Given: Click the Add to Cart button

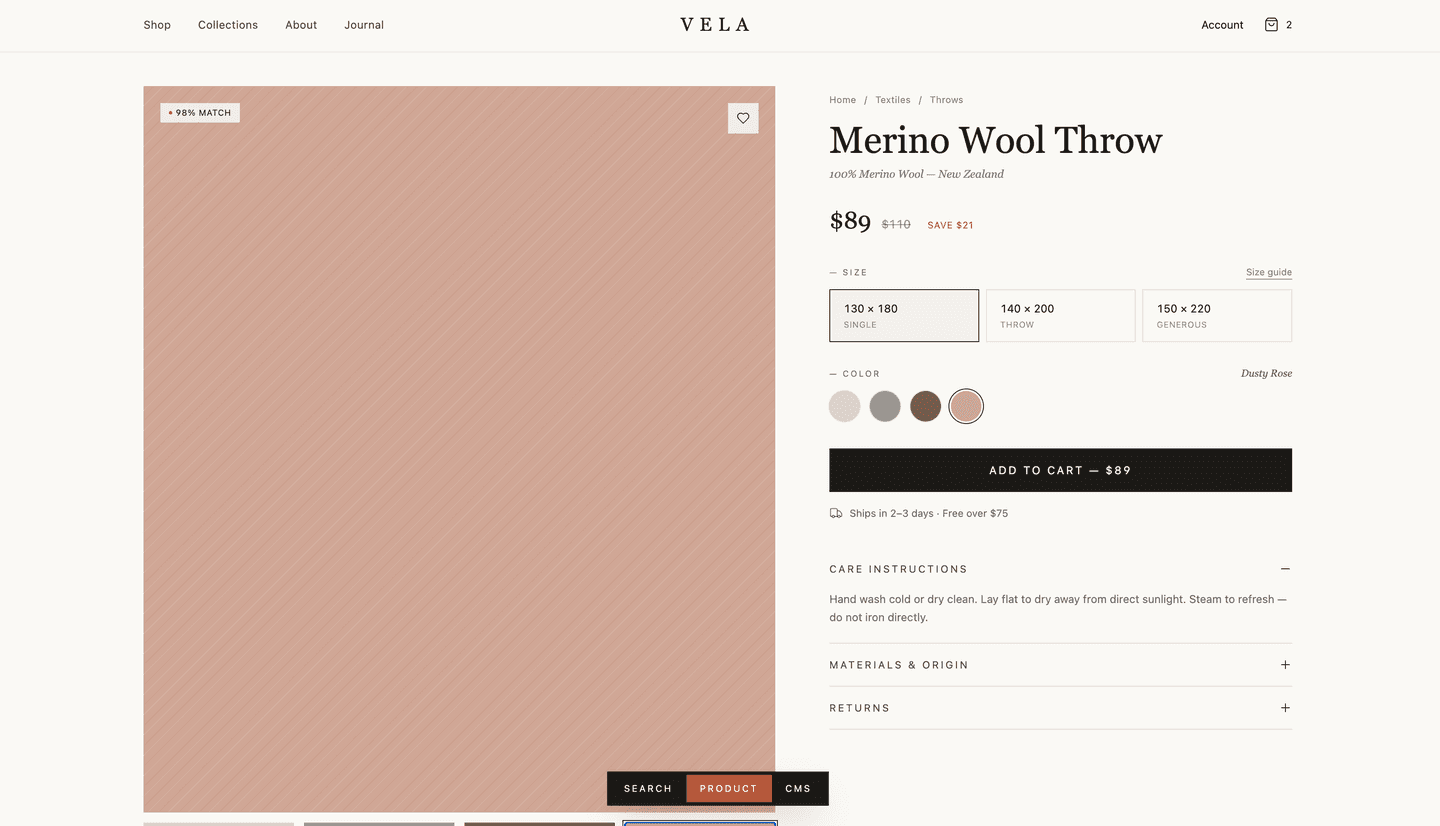Looking at the screenshot, I should [1060, 470].
